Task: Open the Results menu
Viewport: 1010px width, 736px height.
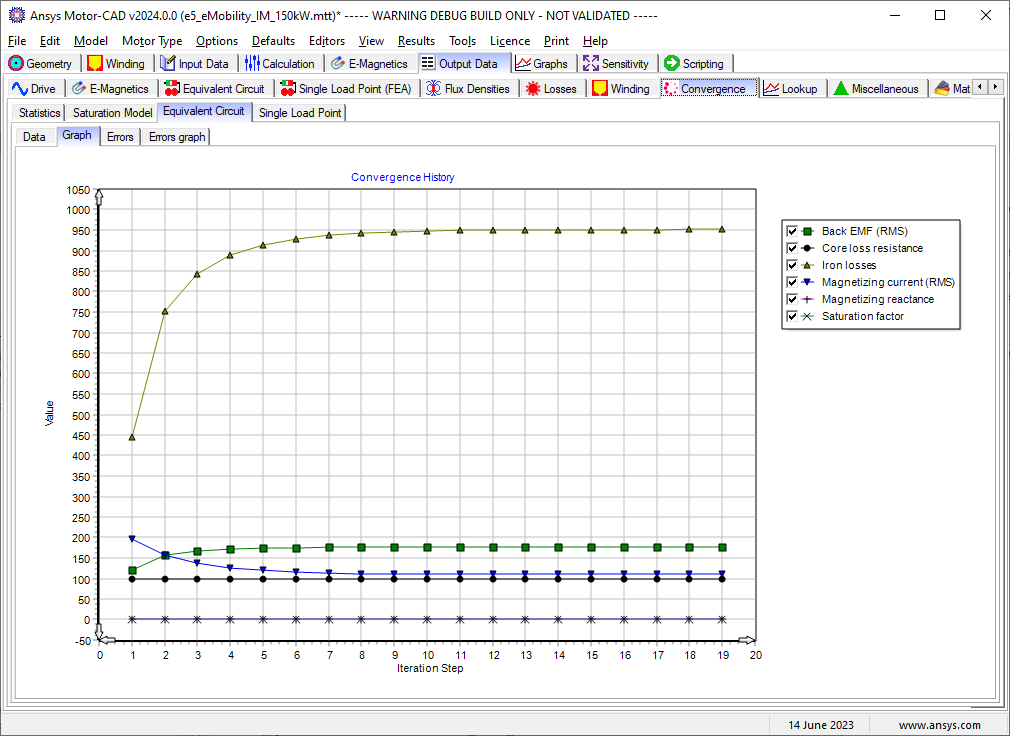Action: coord(416,41)
